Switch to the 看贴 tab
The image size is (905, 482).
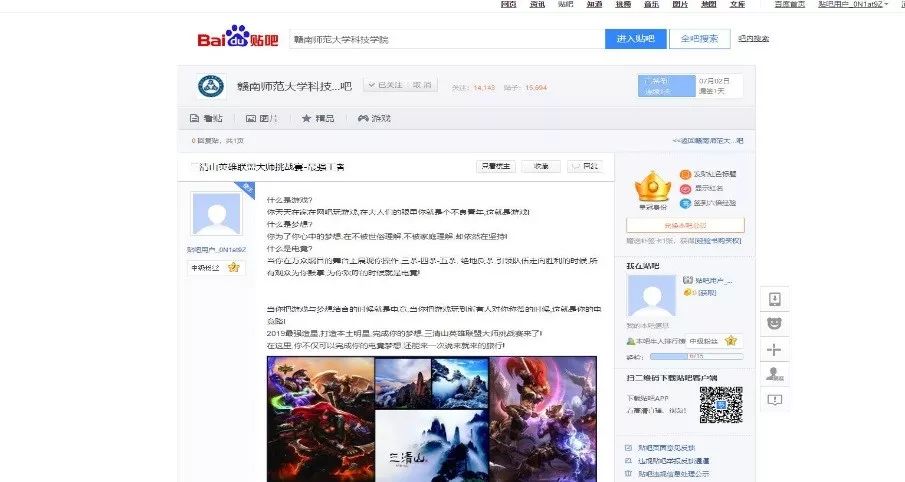pyautogui.click(x=206, y=118)
